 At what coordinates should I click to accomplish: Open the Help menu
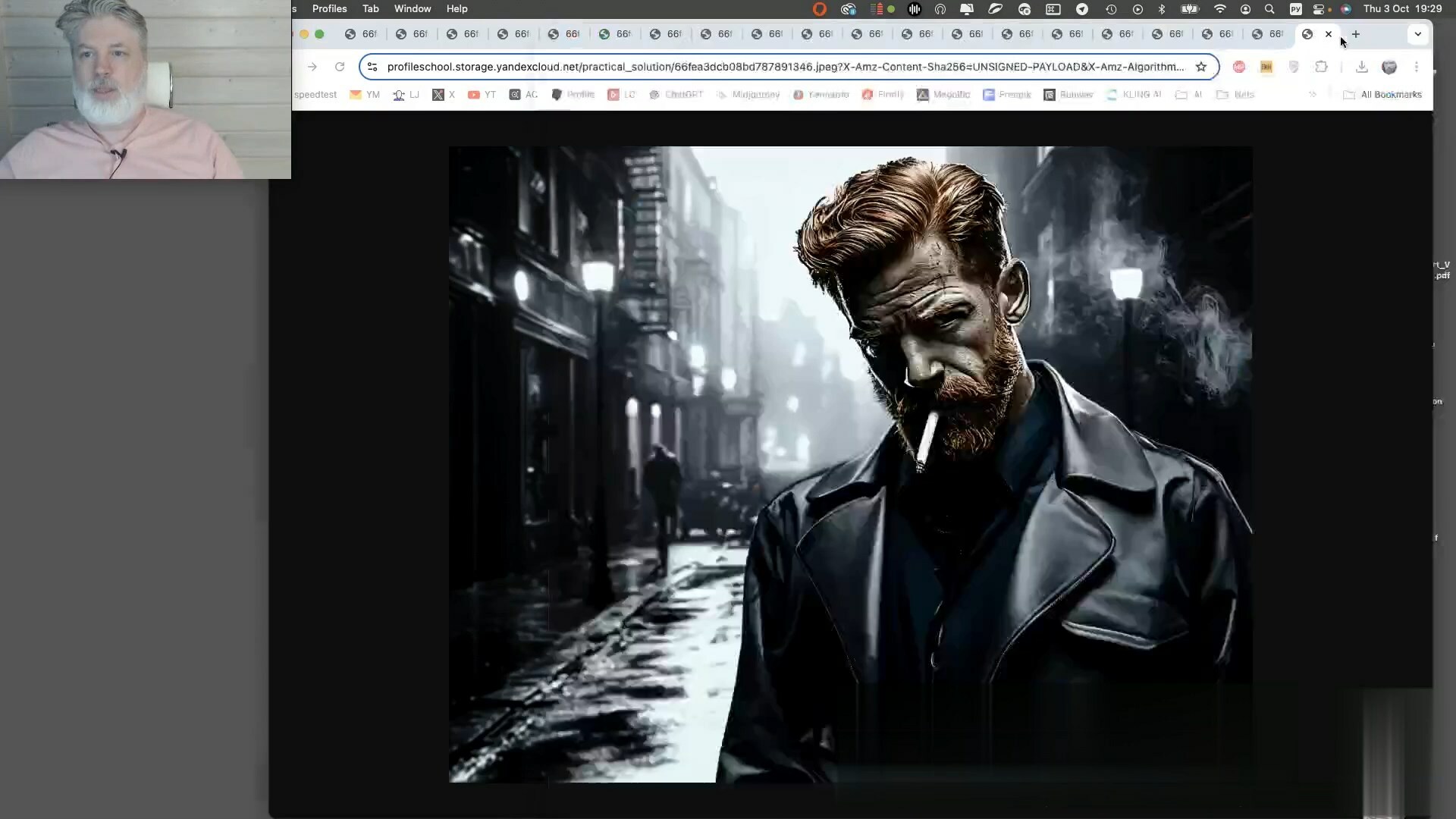point(457,9)
